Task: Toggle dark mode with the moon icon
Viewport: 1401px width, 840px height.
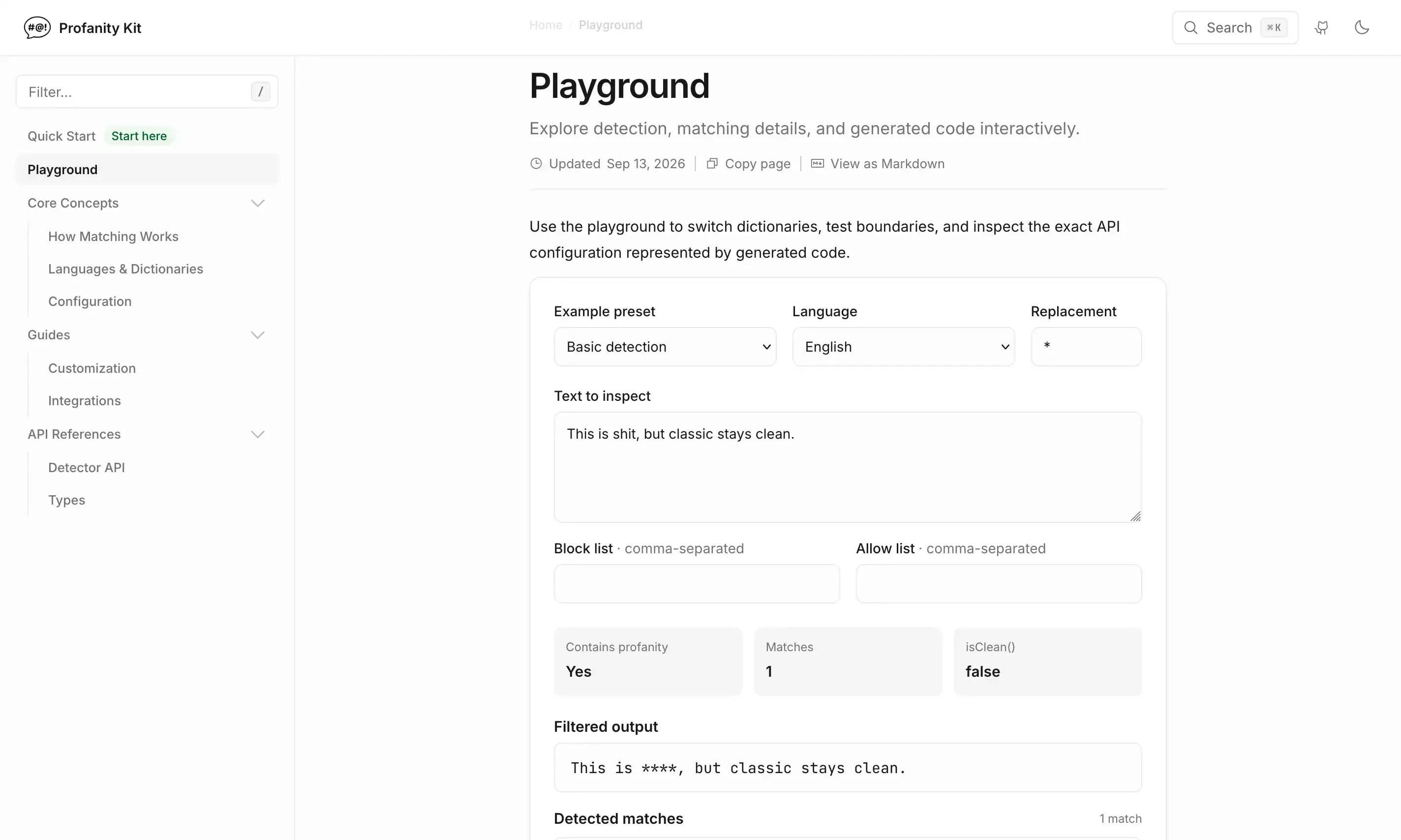Action: [x=1362, y=27]
